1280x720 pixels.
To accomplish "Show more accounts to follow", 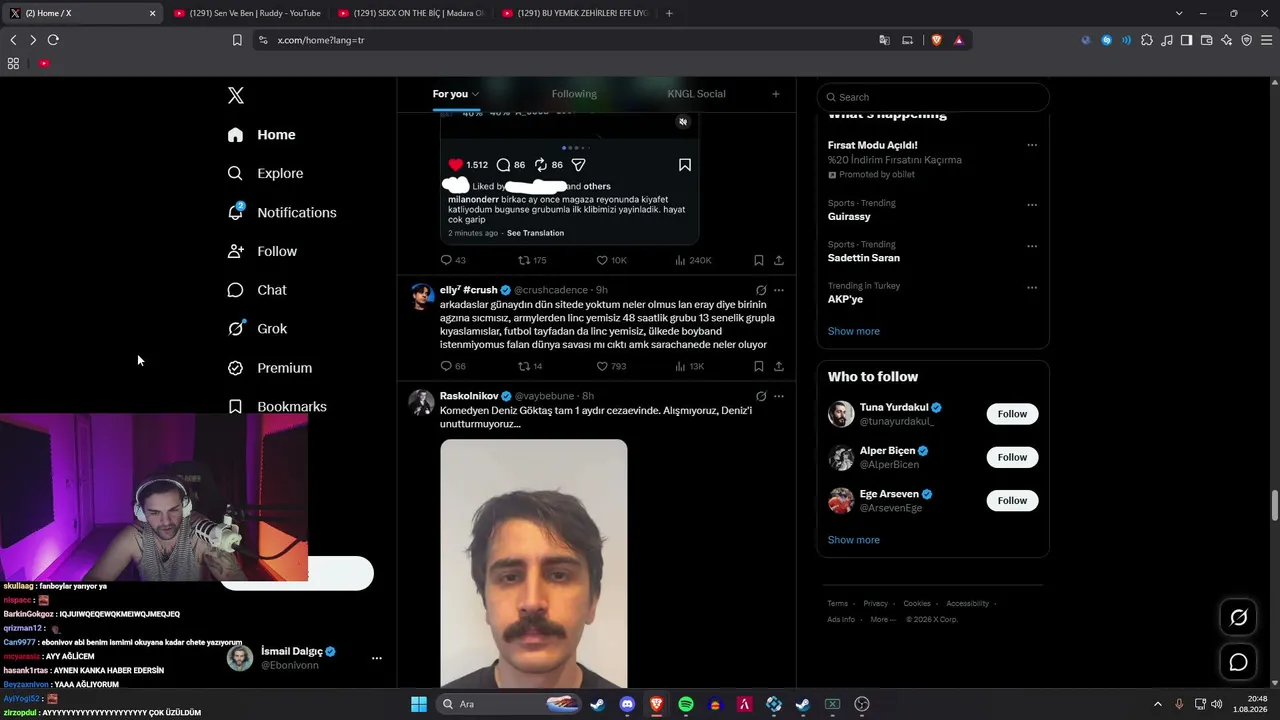I will [x=854, y=540].
